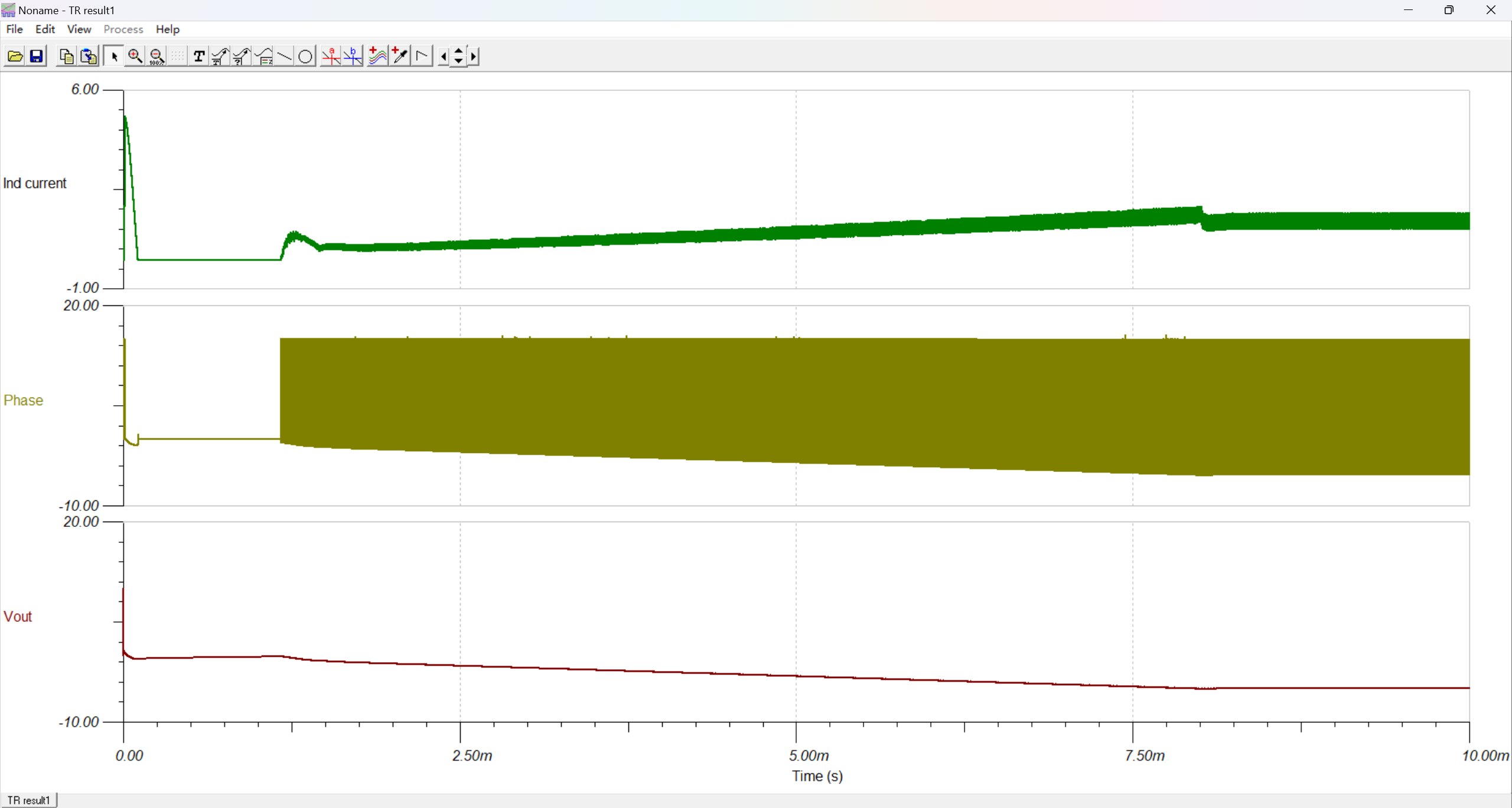Open a file with the folder icon

tap(15, 56)
